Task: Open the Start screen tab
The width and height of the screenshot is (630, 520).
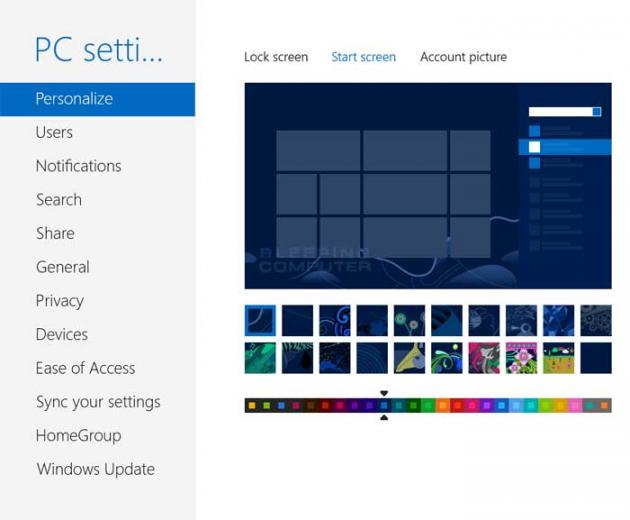Action: pyautogui.click(x=363, y=57)
